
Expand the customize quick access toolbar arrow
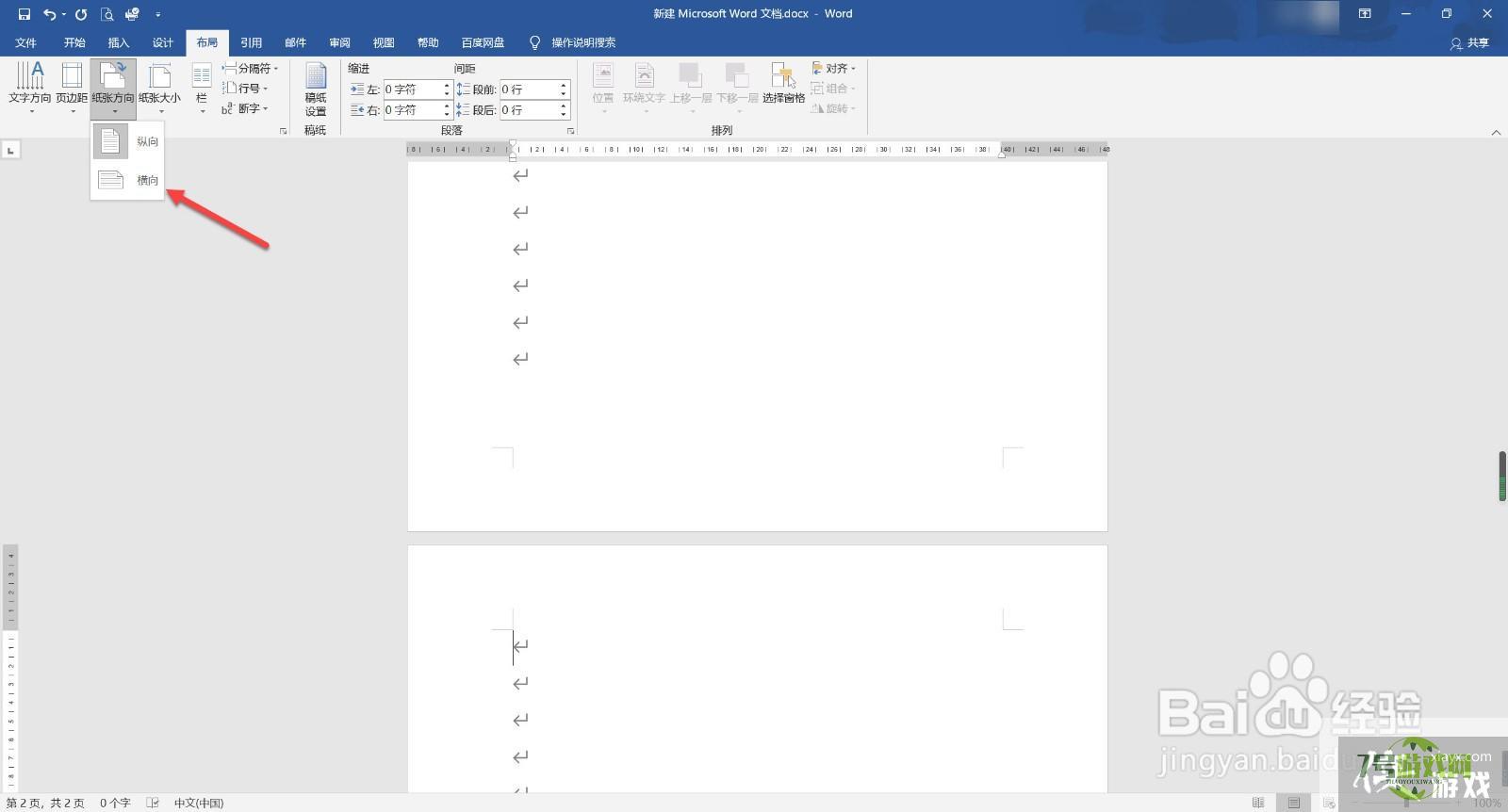pos(157,14)
